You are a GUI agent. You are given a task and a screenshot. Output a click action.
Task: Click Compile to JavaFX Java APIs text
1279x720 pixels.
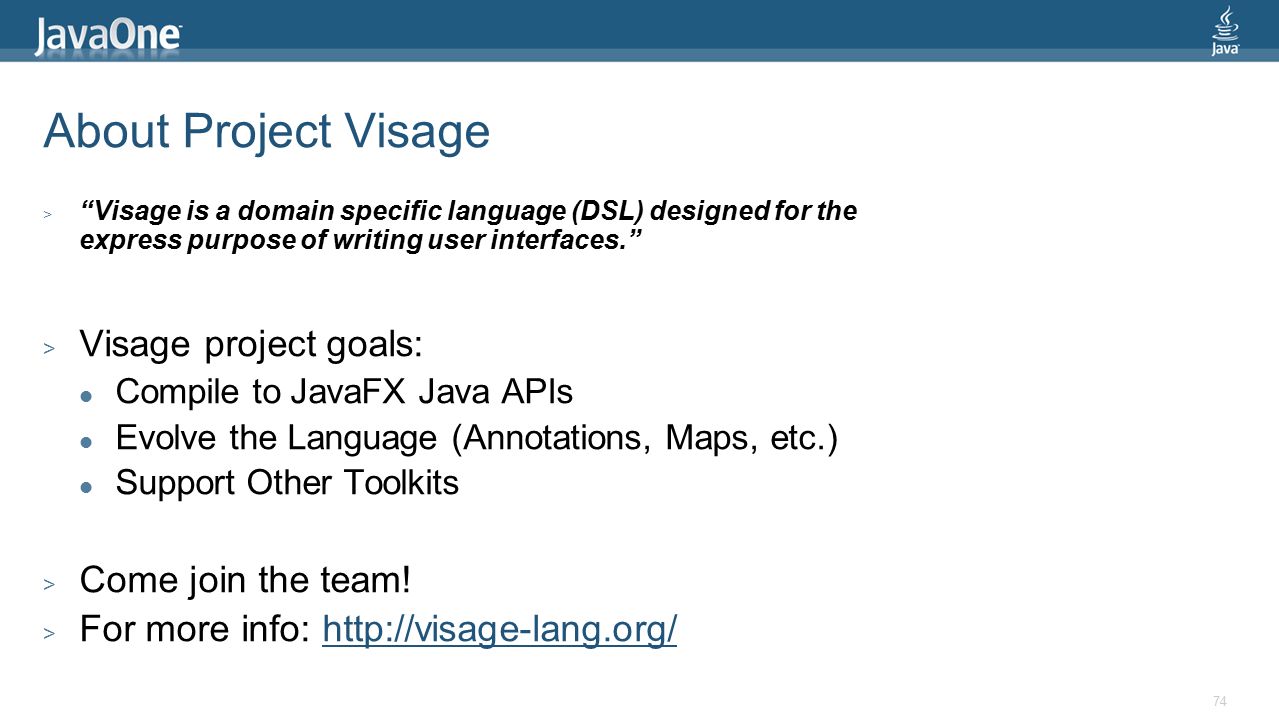tap(344, 391)
